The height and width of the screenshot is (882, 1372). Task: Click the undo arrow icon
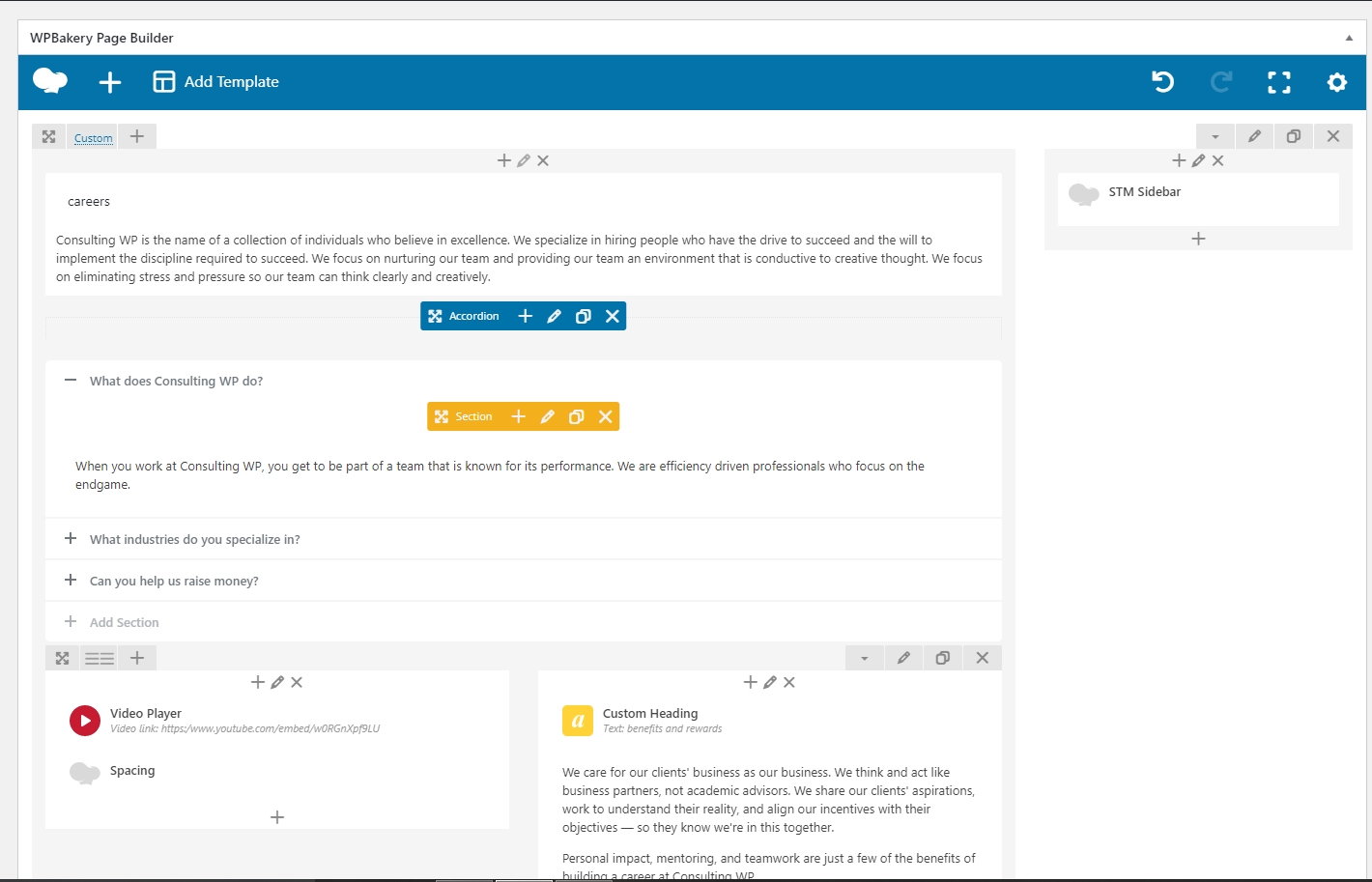click(x=1163, y=82)
